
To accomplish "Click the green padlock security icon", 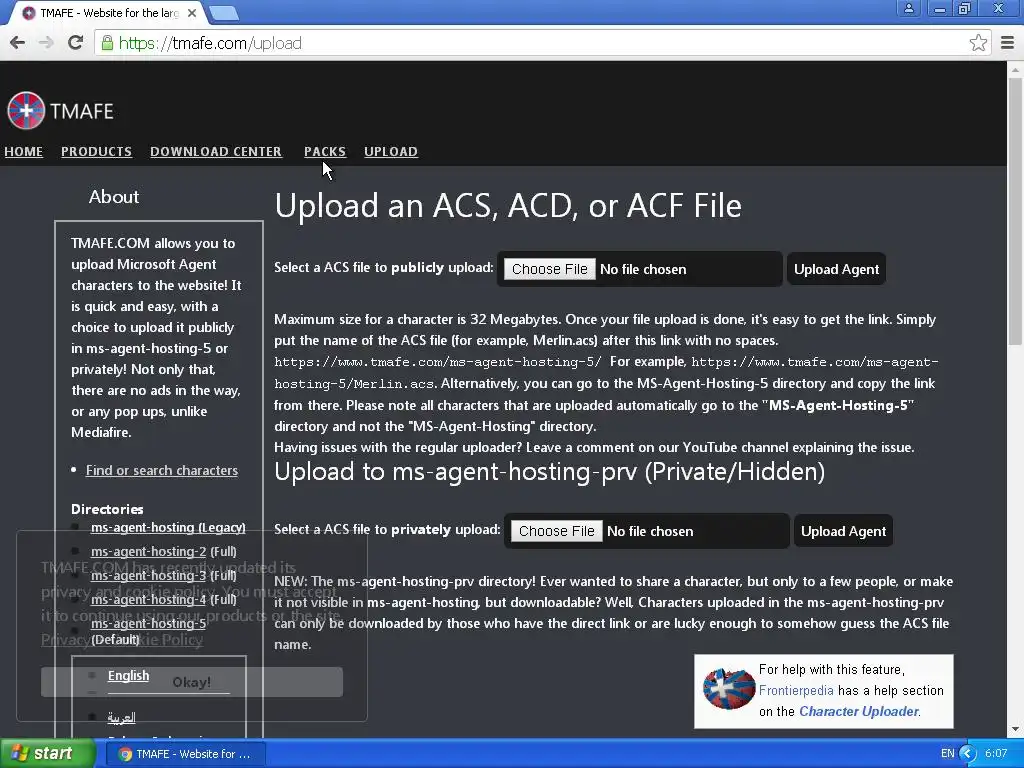I will (107, 43).
